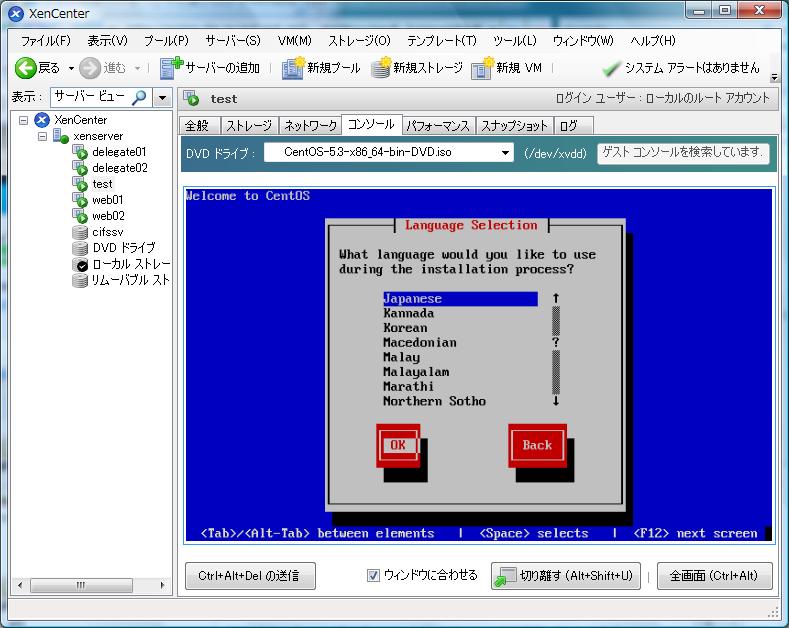Screen dimensions: 789x628
Task: Click the green Back arrow icon
Action: [x=25, y=68]
